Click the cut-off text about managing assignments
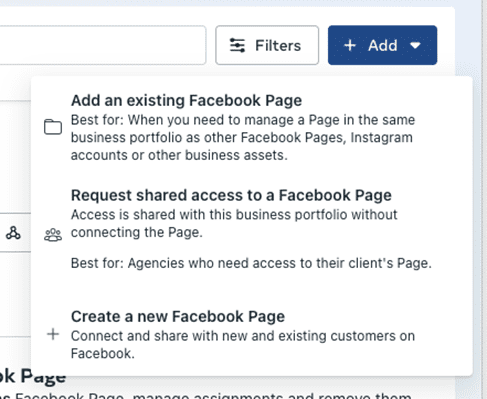487x399 pixels. tap(206, 396)
